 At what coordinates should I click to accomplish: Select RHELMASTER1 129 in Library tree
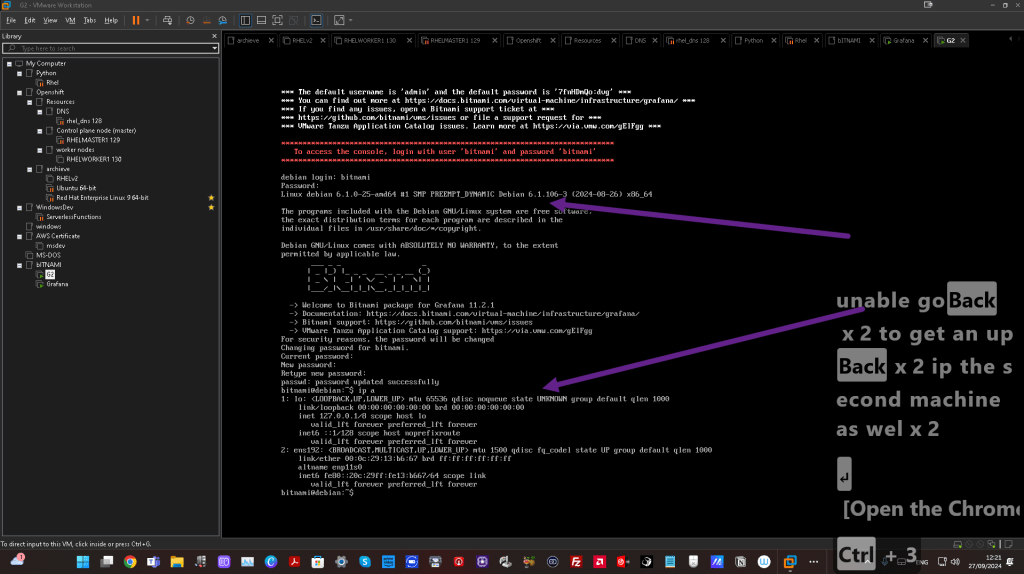pos(93,140)
